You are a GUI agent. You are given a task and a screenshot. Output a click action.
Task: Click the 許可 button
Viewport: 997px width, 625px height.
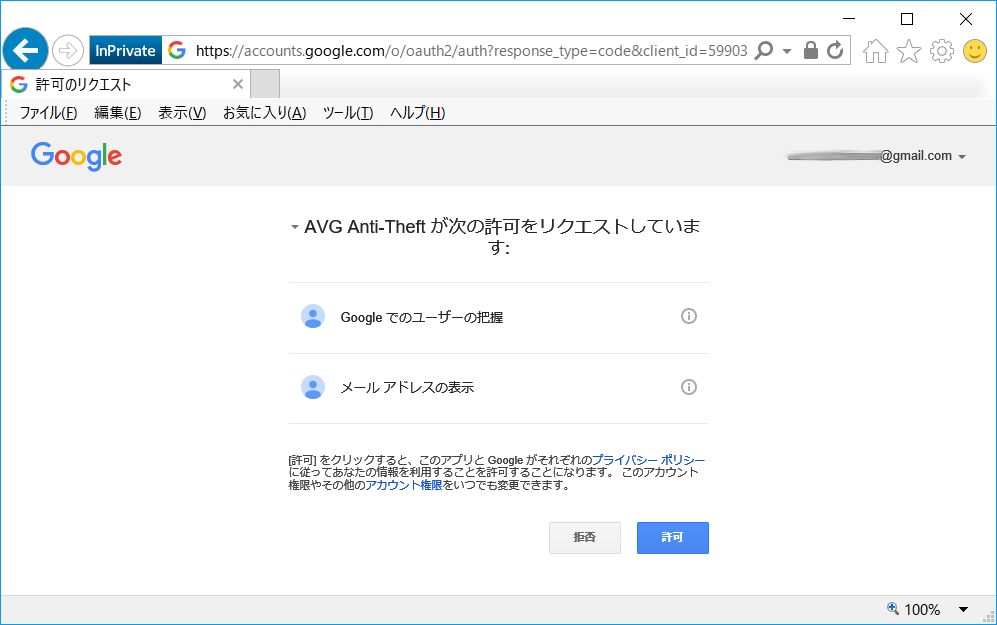673,538
